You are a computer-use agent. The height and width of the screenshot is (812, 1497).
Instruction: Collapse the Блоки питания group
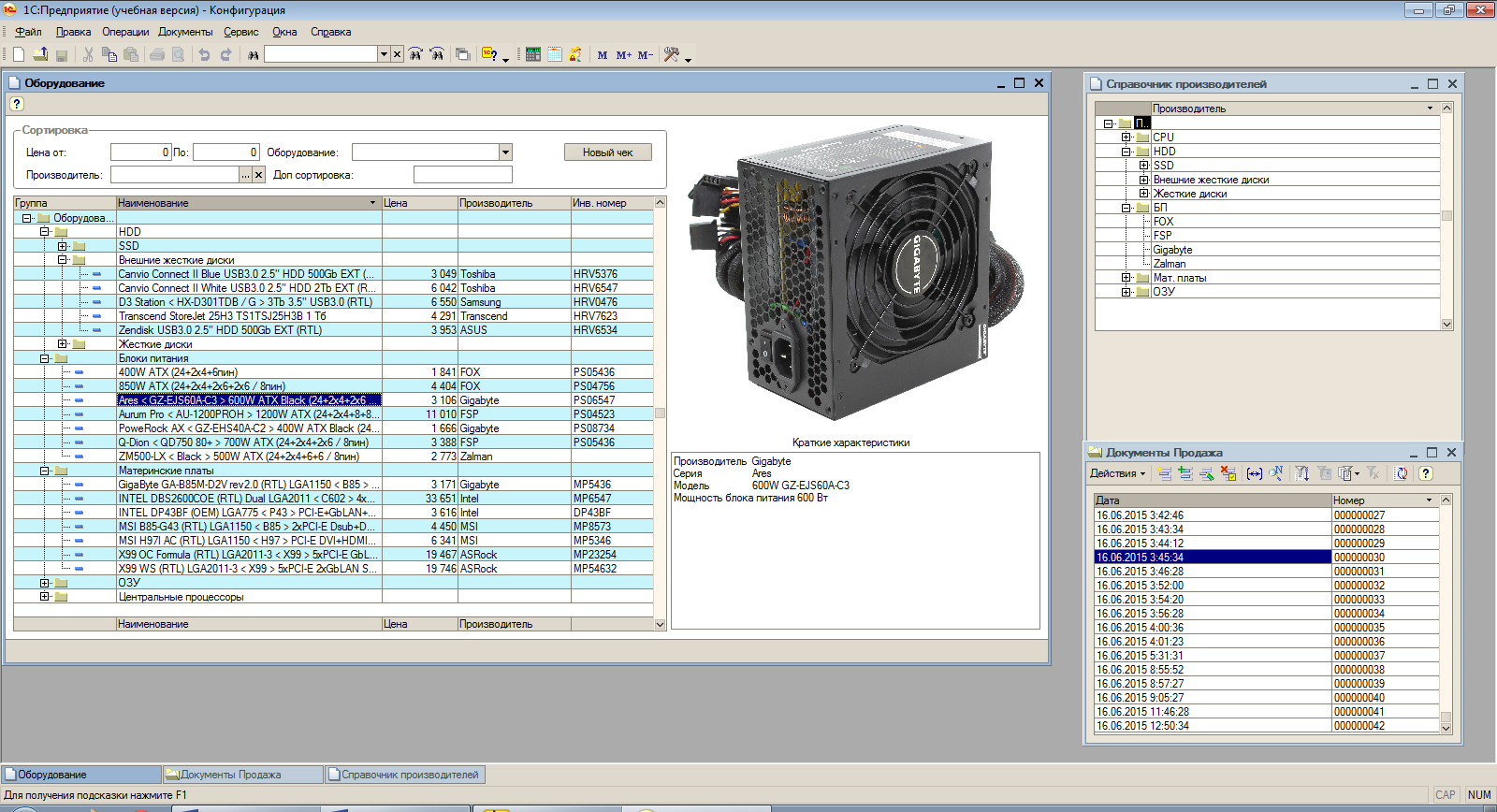(x=45, y=358)
